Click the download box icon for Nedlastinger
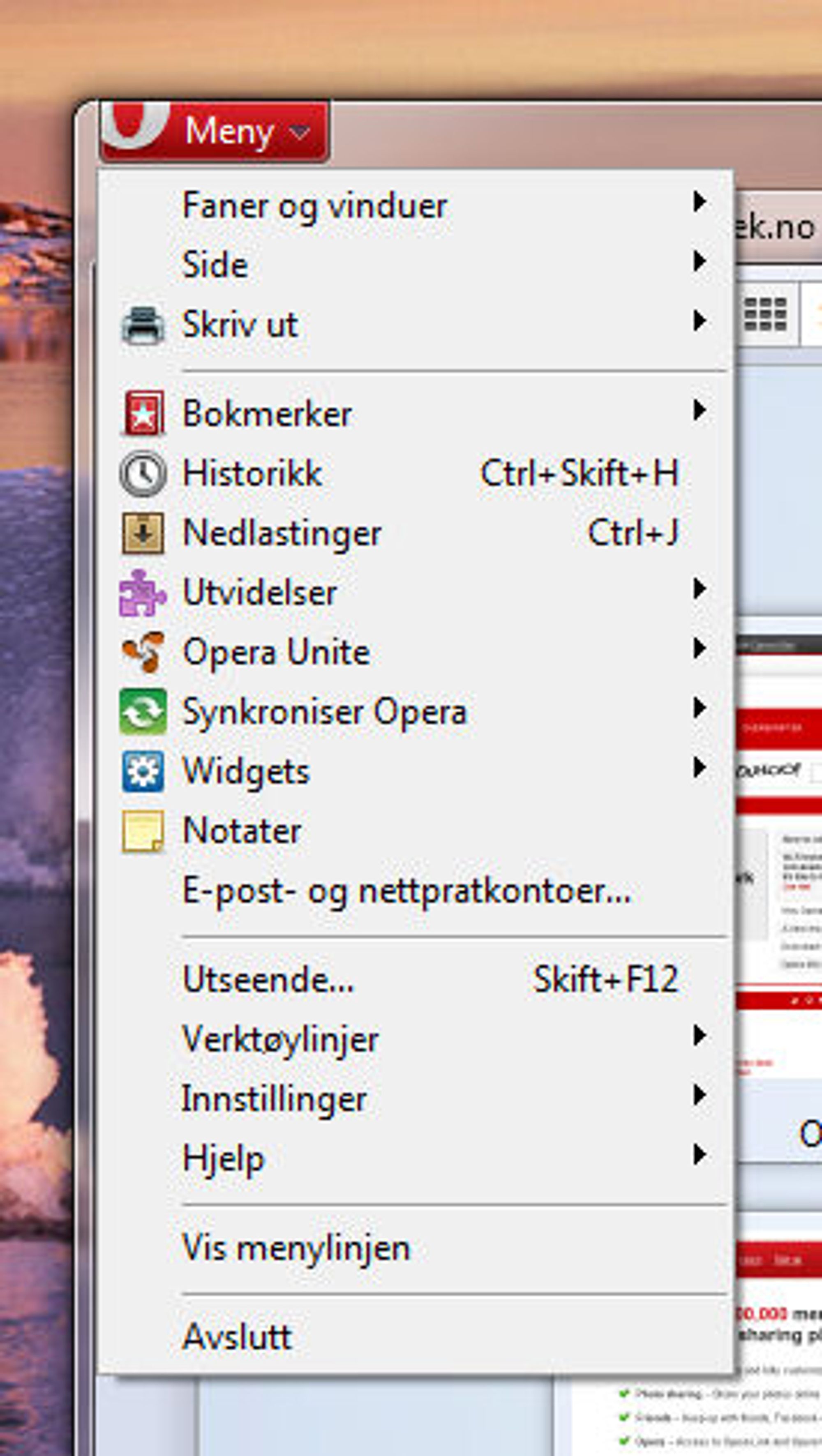Image resolution: width=822 pixels, height=1456 pixels. [x=143, y=533]
